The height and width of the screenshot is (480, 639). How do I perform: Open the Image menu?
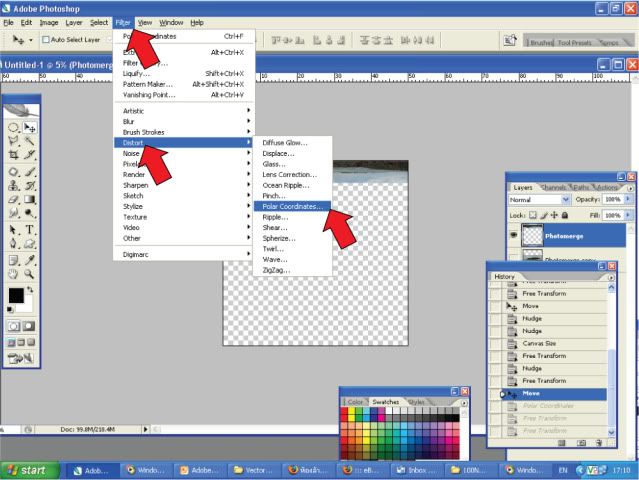pyautogui.click(x=49, y=23)
